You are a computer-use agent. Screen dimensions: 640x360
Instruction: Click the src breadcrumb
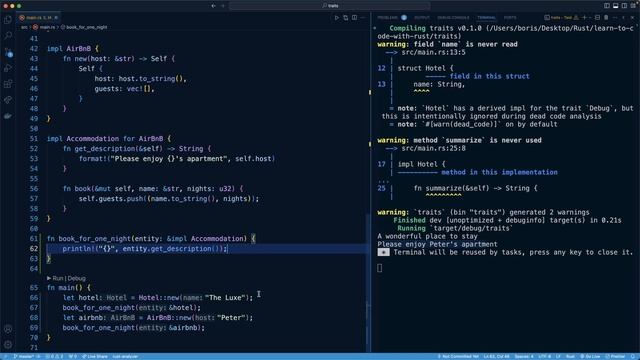click(24, 27)
